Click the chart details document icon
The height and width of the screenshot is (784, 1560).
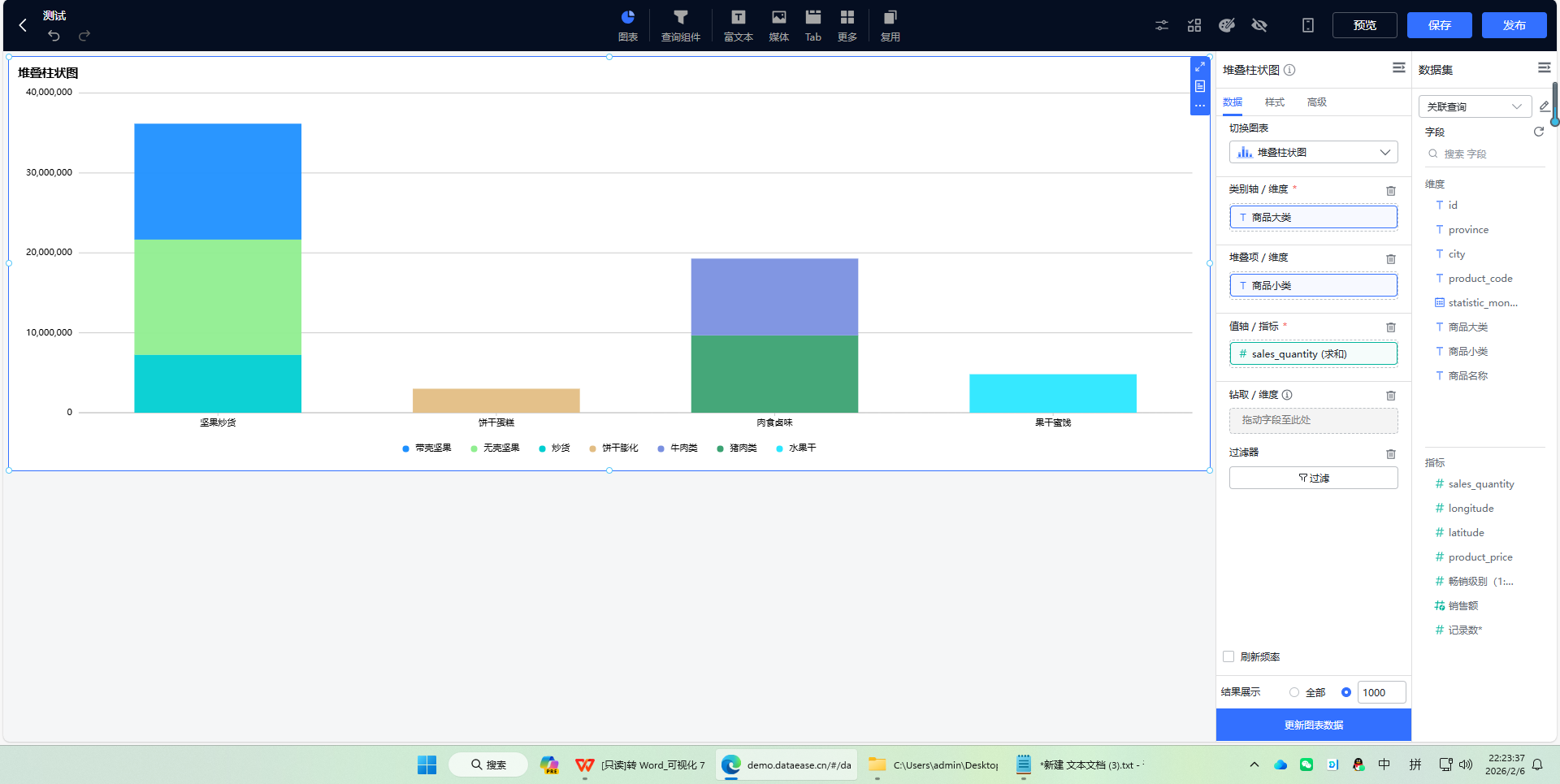[1200, 86]
